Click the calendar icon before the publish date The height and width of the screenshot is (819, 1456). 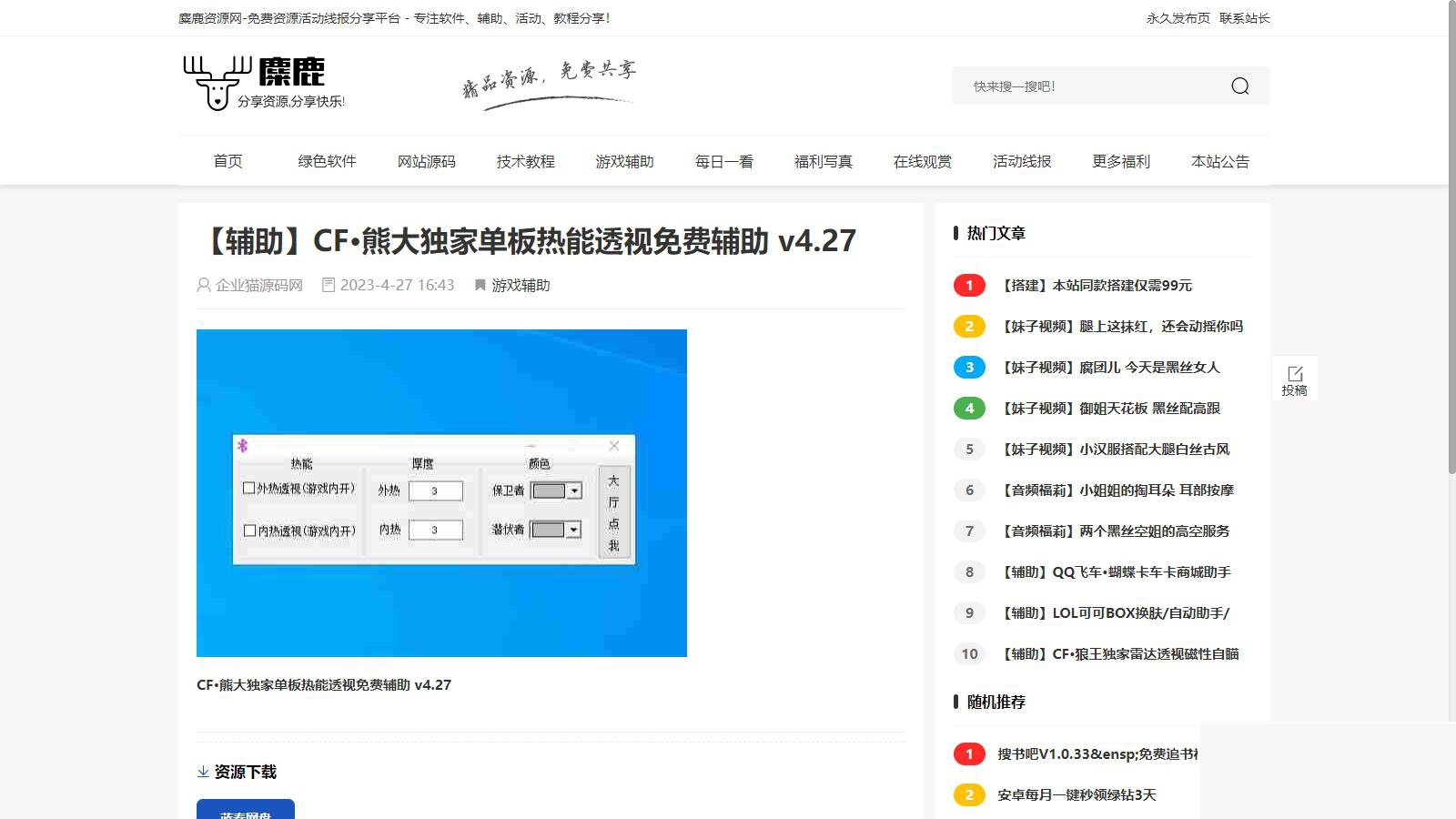pyautogui.click(x=328, y=285)
